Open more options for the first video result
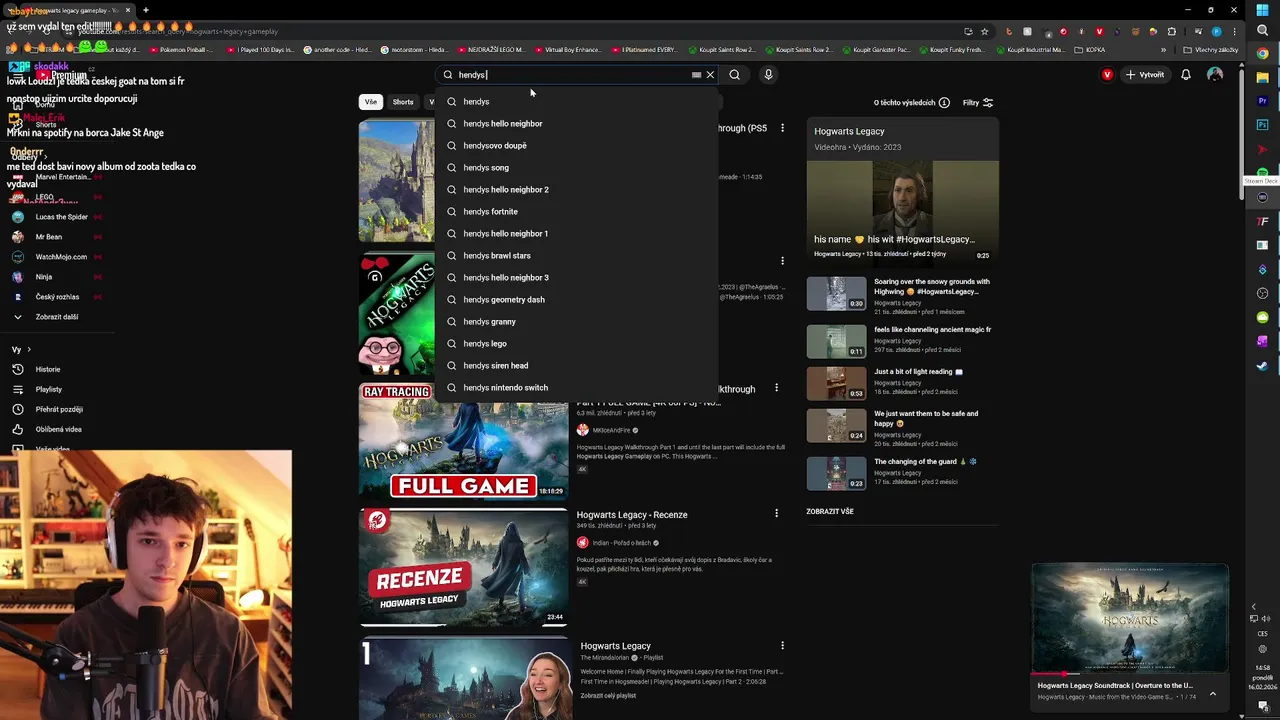This screenshot has width=1280, height=720. point(782,128)
